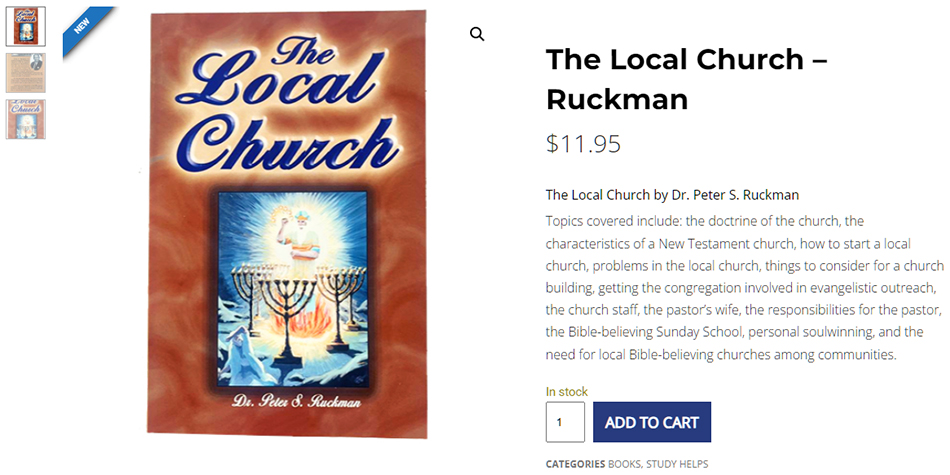Screen dimensions: 950x475
Task: Open the Study Helps category link
Action: tap(677, 464)
